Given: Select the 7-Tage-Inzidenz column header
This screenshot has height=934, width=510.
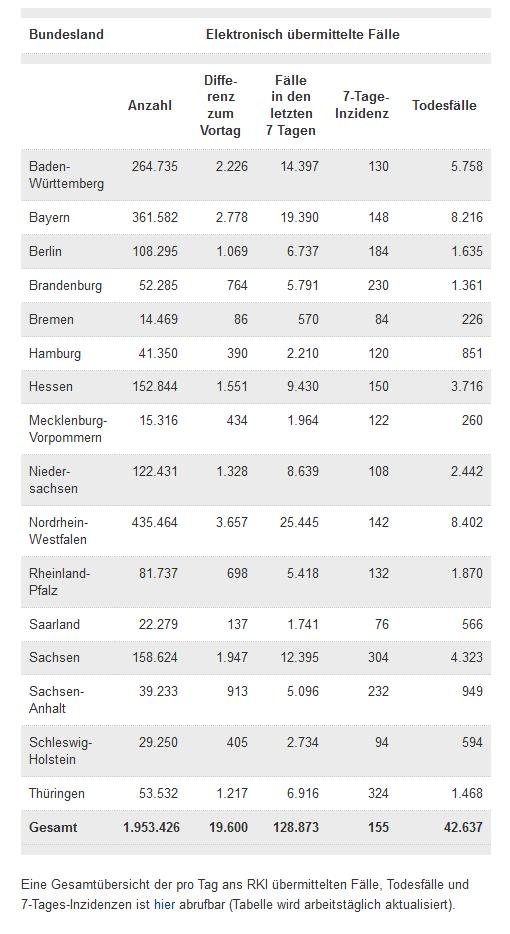Looking at the screenshot, I should coord(362,105).
